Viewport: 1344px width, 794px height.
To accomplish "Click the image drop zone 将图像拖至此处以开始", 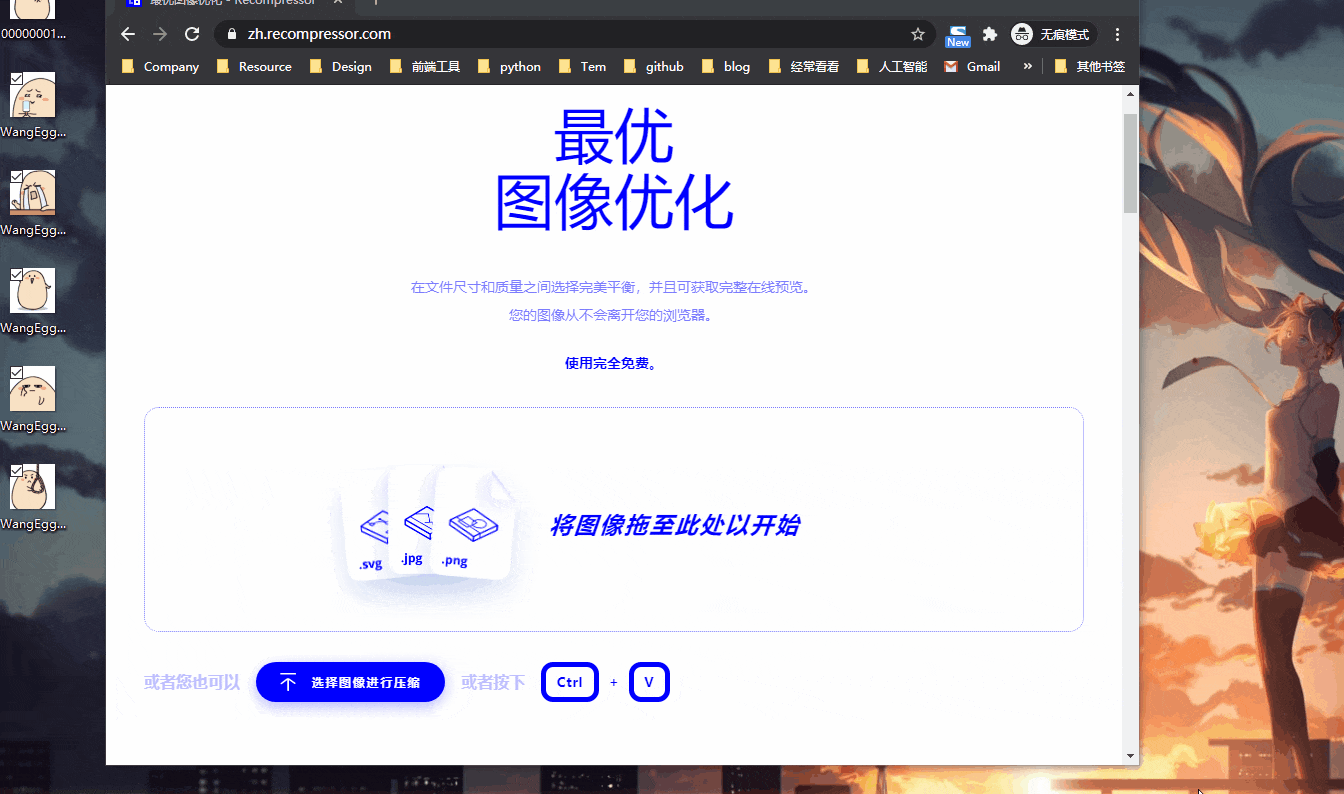I will (x=614, y=520).
